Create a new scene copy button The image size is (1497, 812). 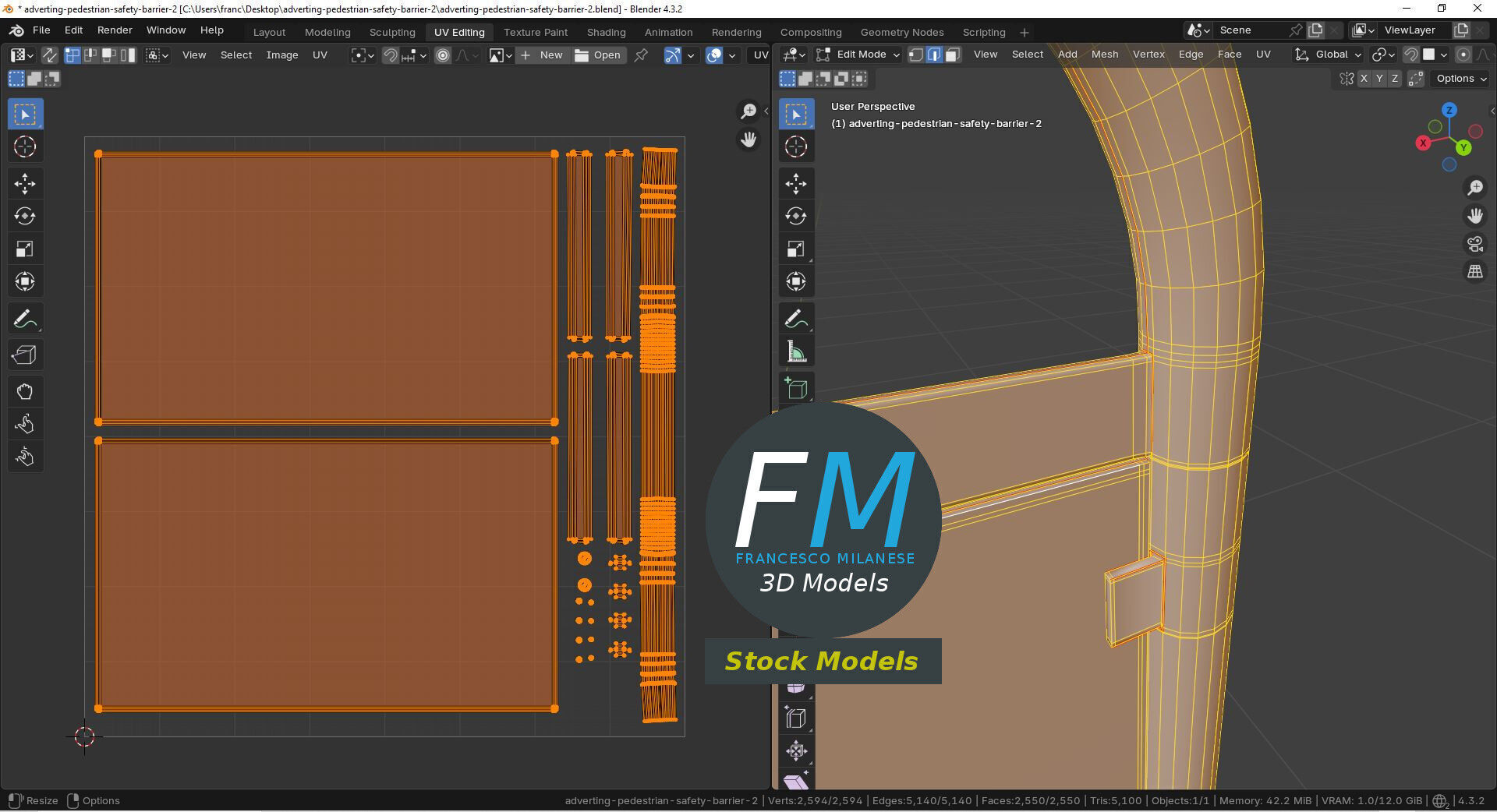(1315, 30)
